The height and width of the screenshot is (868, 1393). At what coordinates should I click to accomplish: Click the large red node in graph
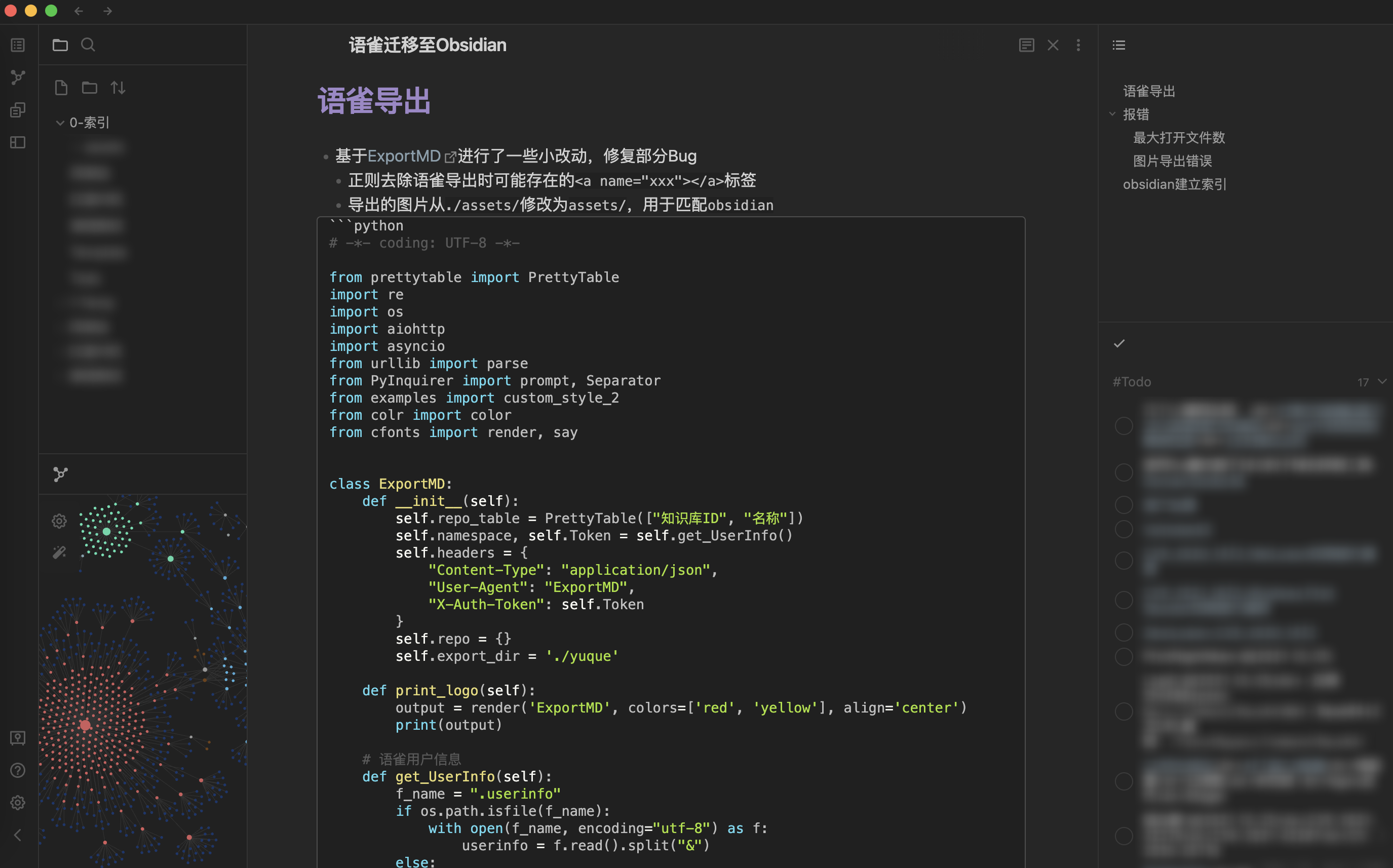tap(85, 725)
